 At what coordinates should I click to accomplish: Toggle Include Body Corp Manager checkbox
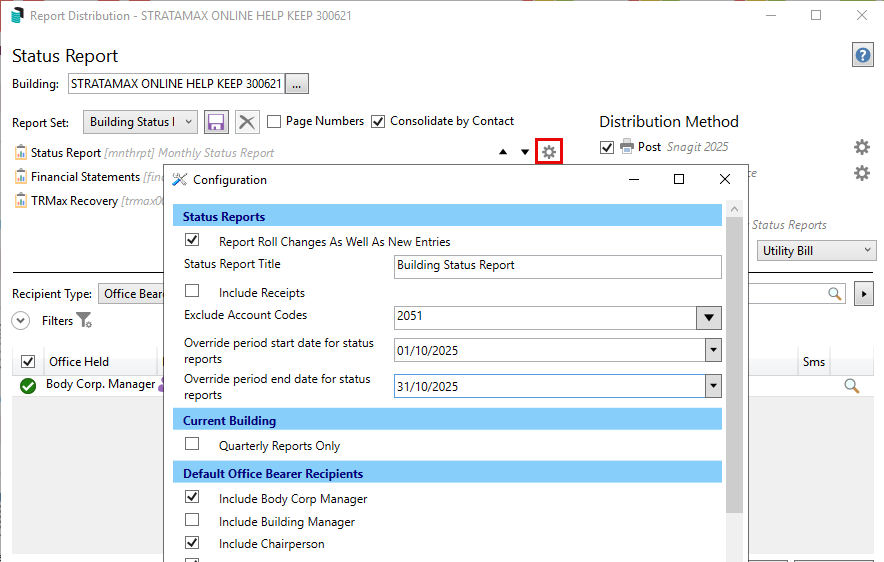(192, 497)
